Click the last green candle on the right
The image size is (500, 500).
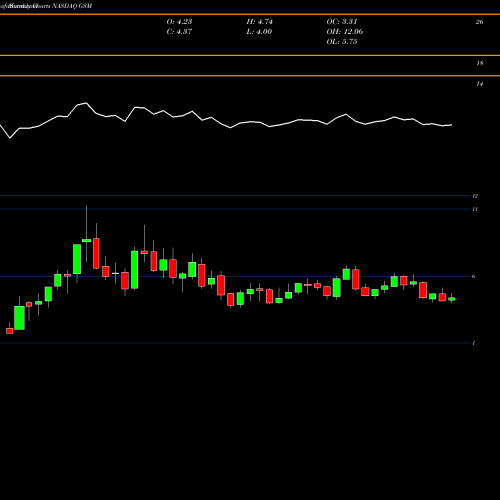tap(452, 299)
